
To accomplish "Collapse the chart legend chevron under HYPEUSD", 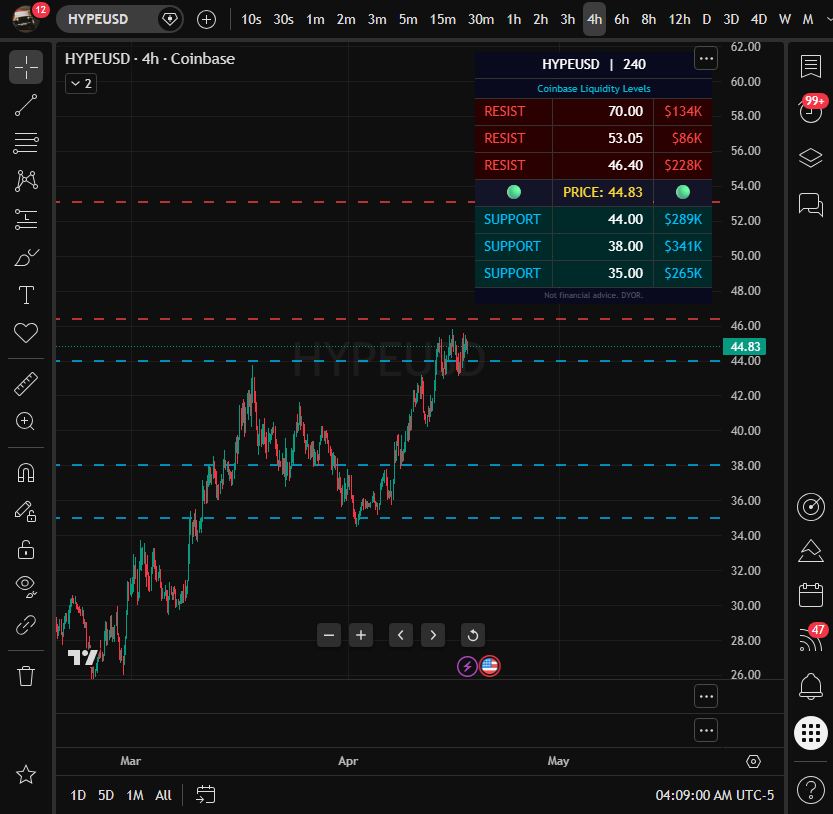I will click(x=80, y=83).
